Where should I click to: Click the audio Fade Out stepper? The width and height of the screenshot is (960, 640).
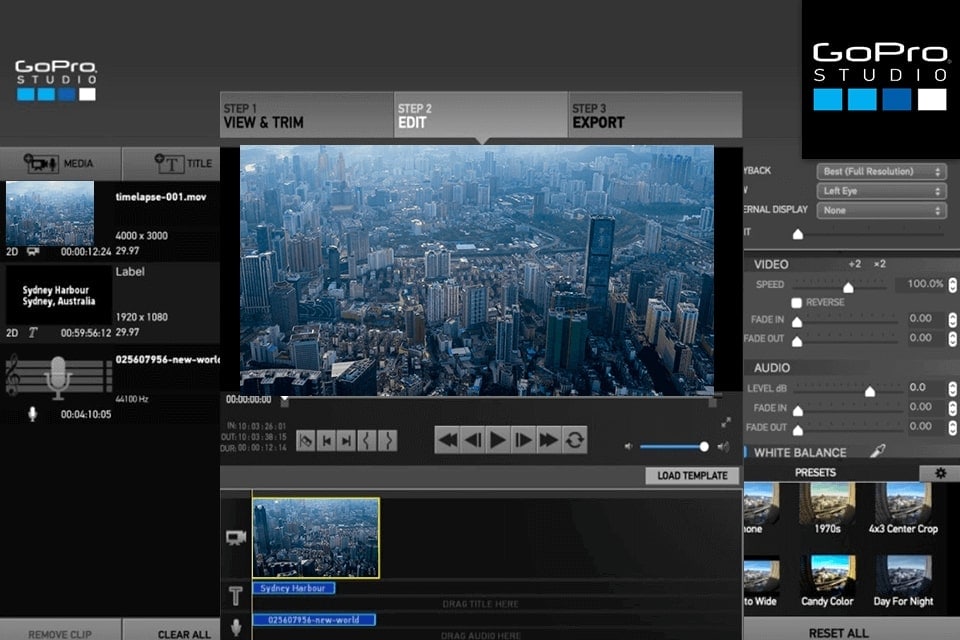[953, 427]
